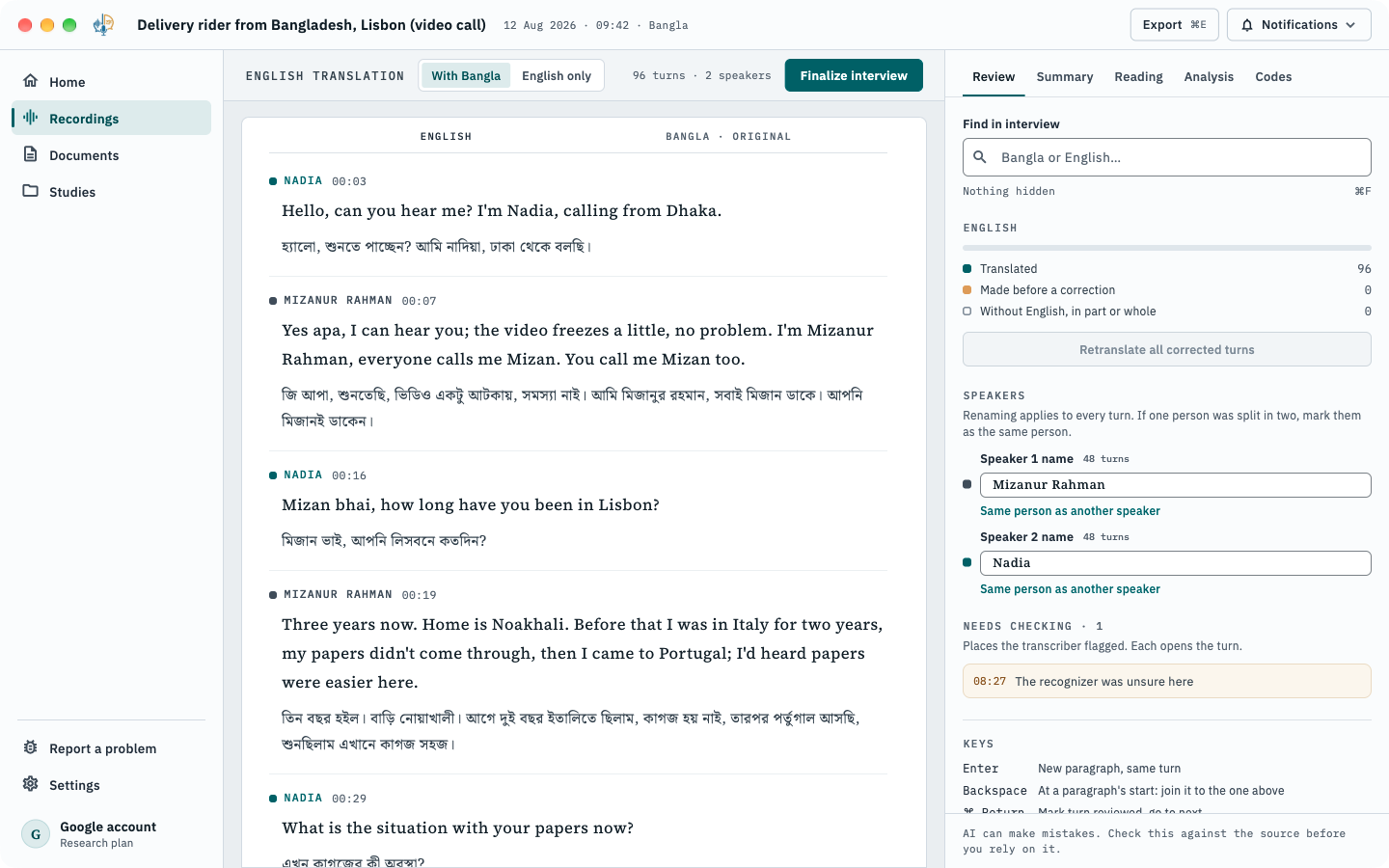Viewport: 1389px width, 868px height.
Task: Click the text "Mizan bhai, how long have you been in Lisbon?"
Action: pos(471,505)
